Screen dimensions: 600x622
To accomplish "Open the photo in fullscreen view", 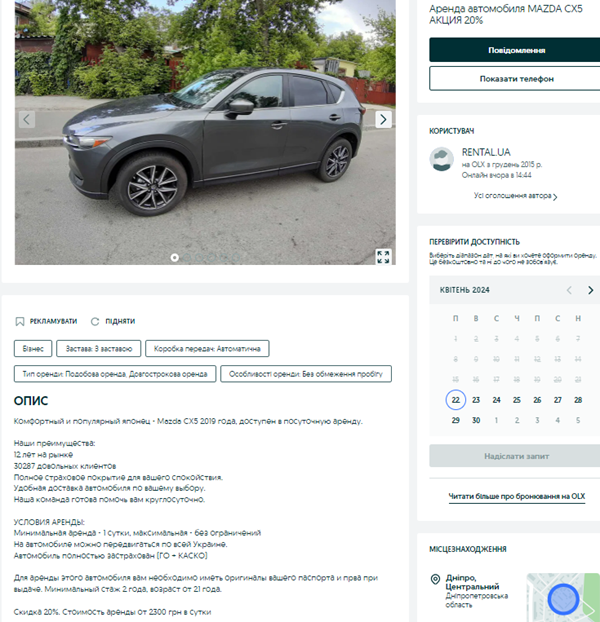I will [383, 257].
